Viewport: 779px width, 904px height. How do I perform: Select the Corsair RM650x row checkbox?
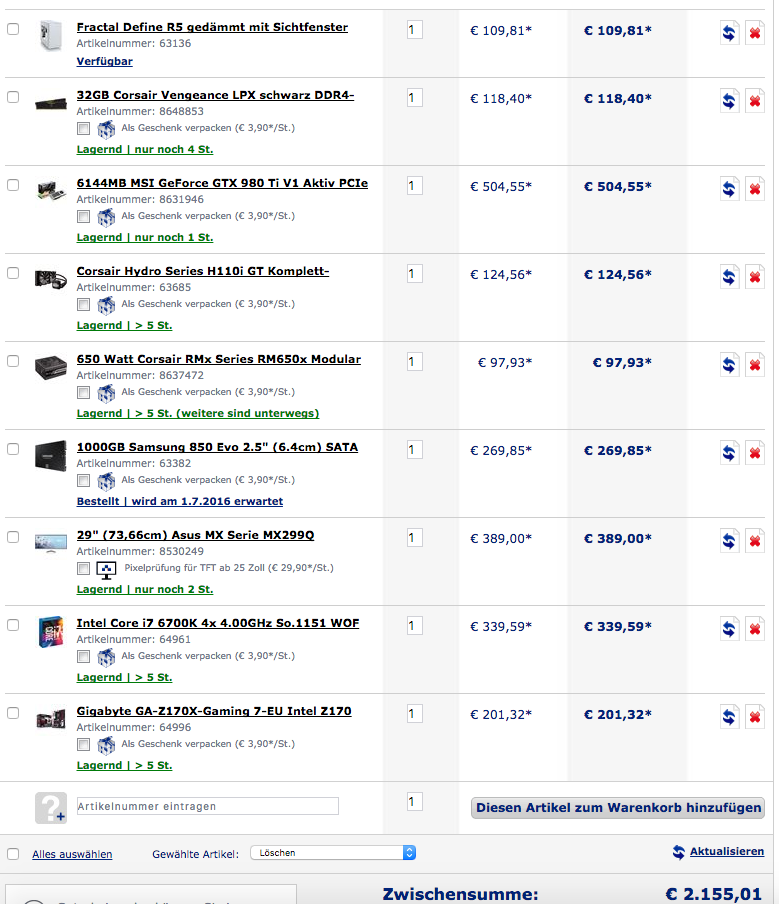point(13,360)
